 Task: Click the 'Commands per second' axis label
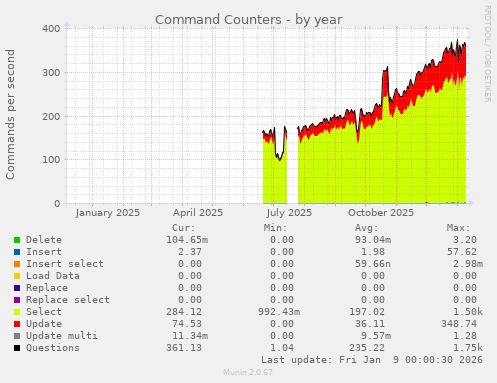pyautogui.click(x=10, y=114)
